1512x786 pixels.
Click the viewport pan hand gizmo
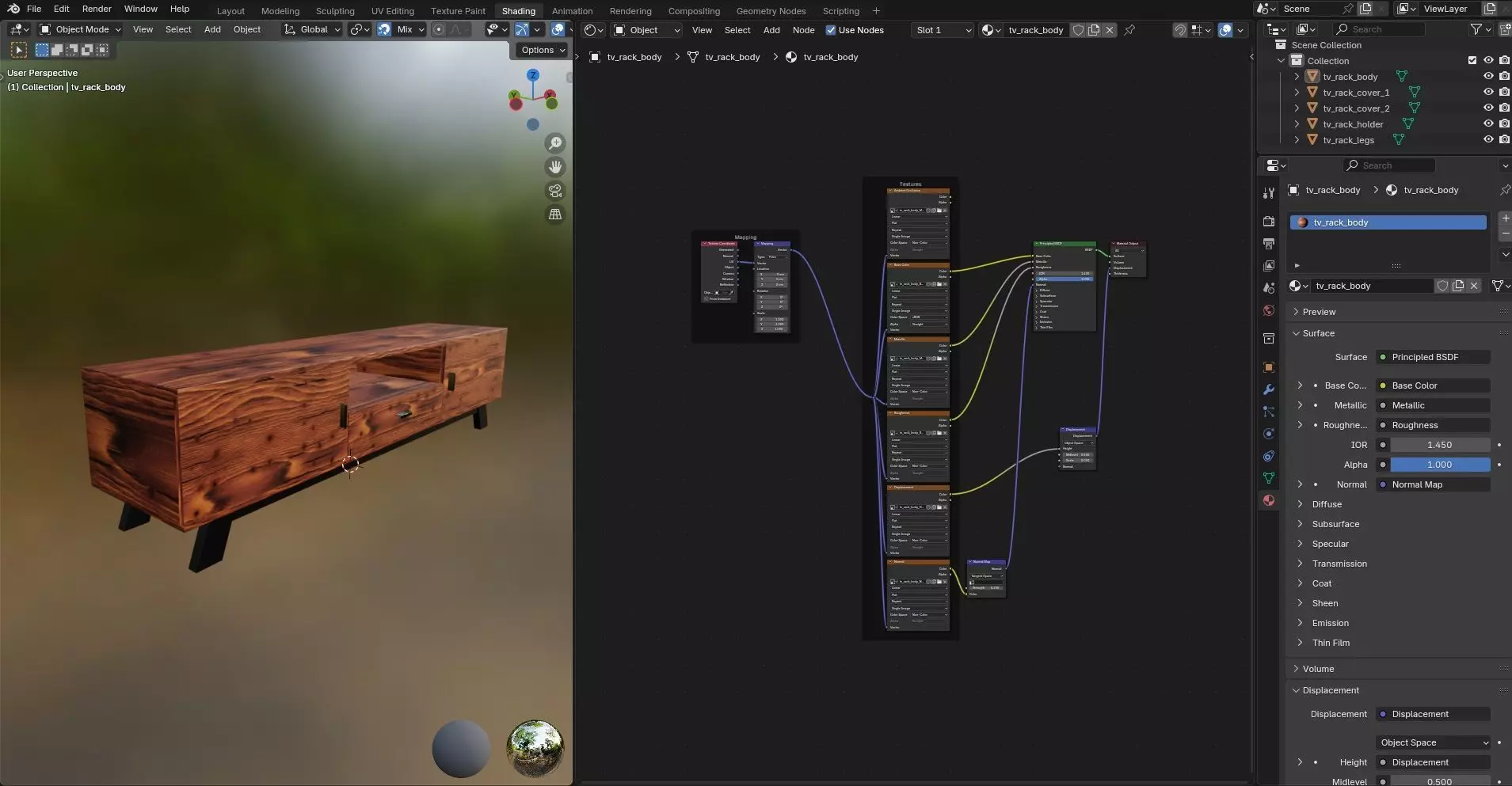(555, 167)
